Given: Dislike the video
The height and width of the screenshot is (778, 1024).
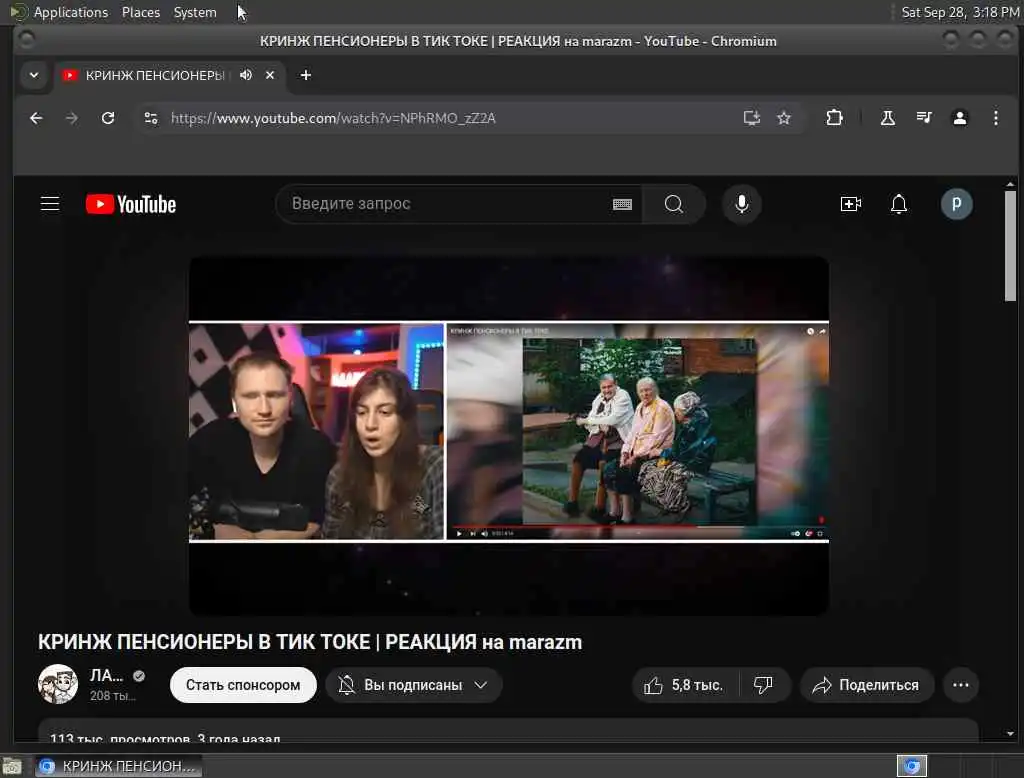Looking at the screenshot, I should 763,685.
